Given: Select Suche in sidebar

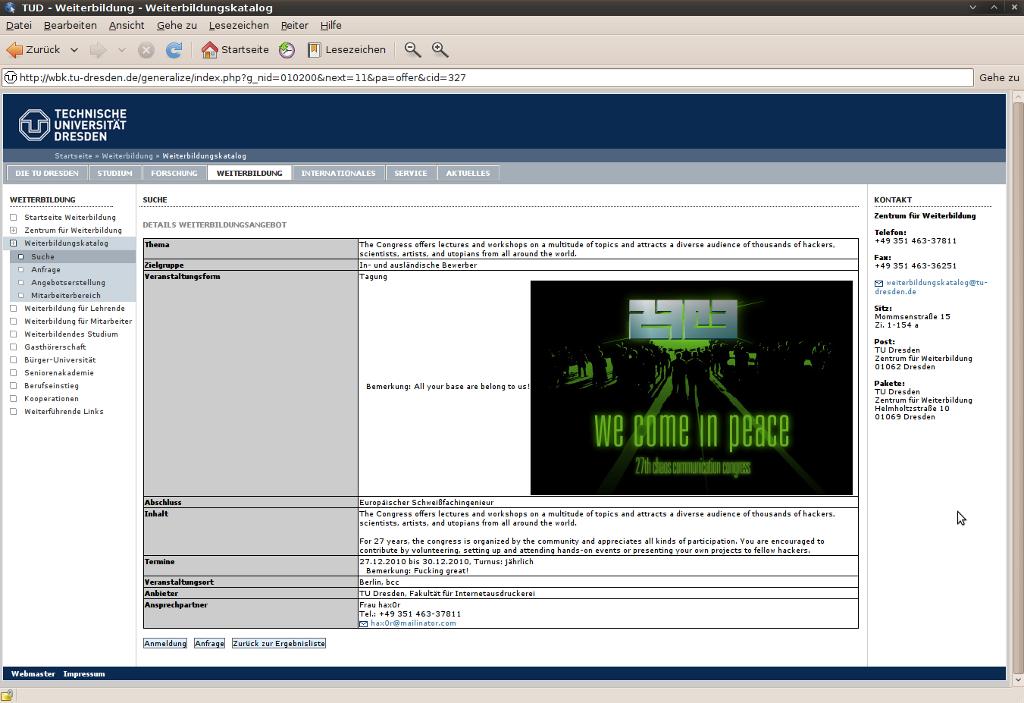Looking at the screenshot, I should (x=42, y=257).
